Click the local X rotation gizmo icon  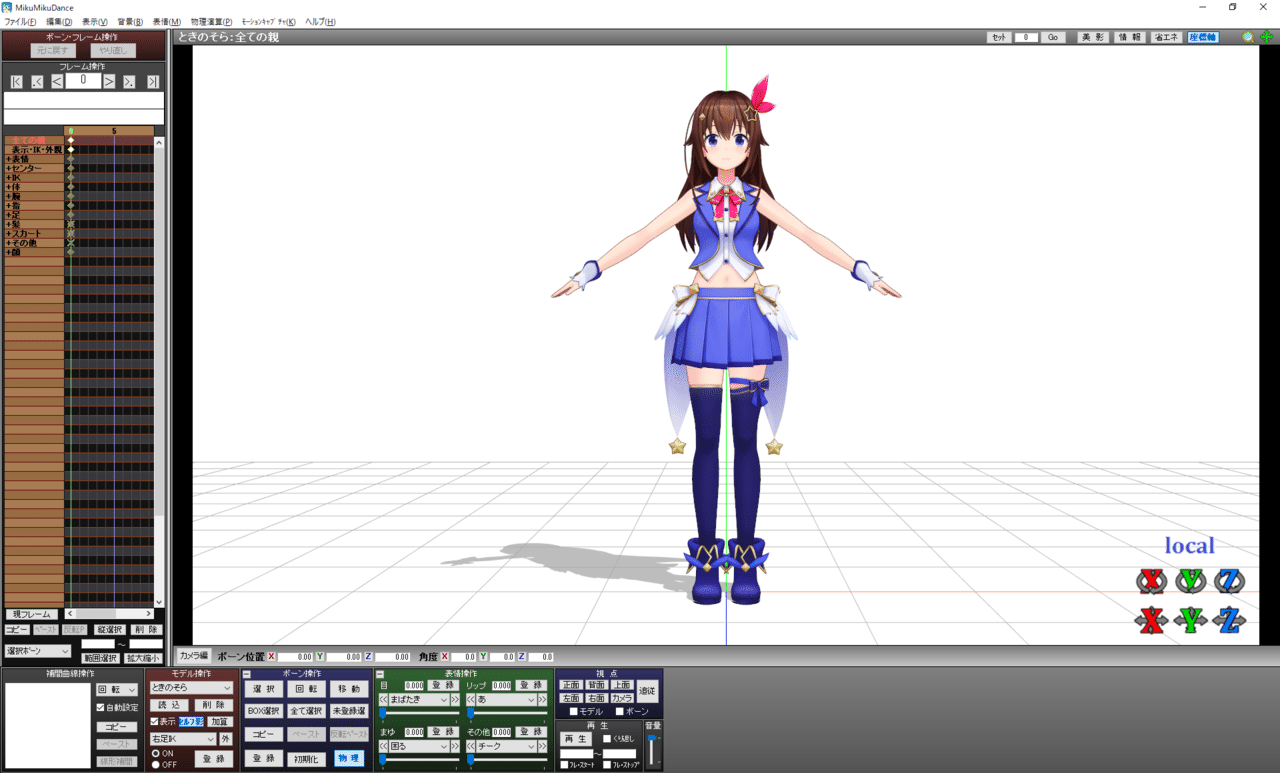click(1152, 581)
